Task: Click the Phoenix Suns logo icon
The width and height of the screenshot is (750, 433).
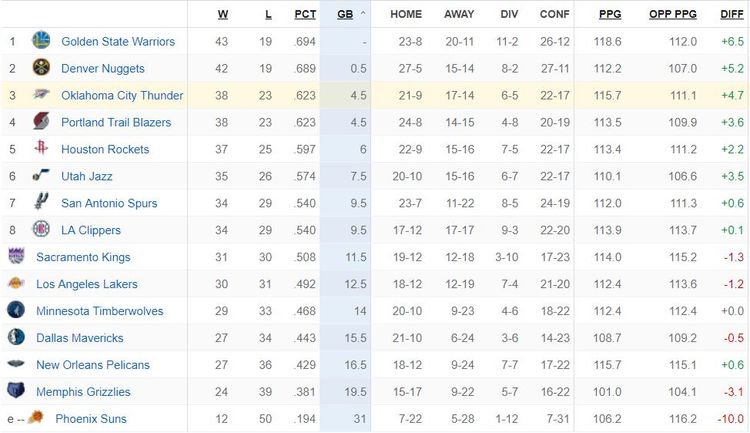Action: pyautogui.click(x=35, y=418)
